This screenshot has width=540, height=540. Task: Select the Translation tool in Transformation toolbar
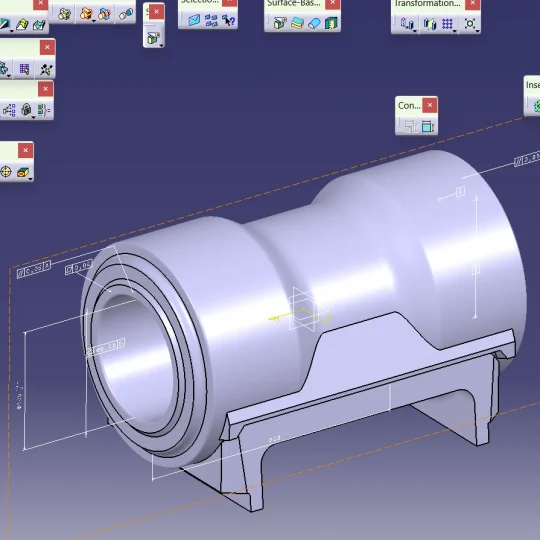pyautogui.click(x=407, y=23)
